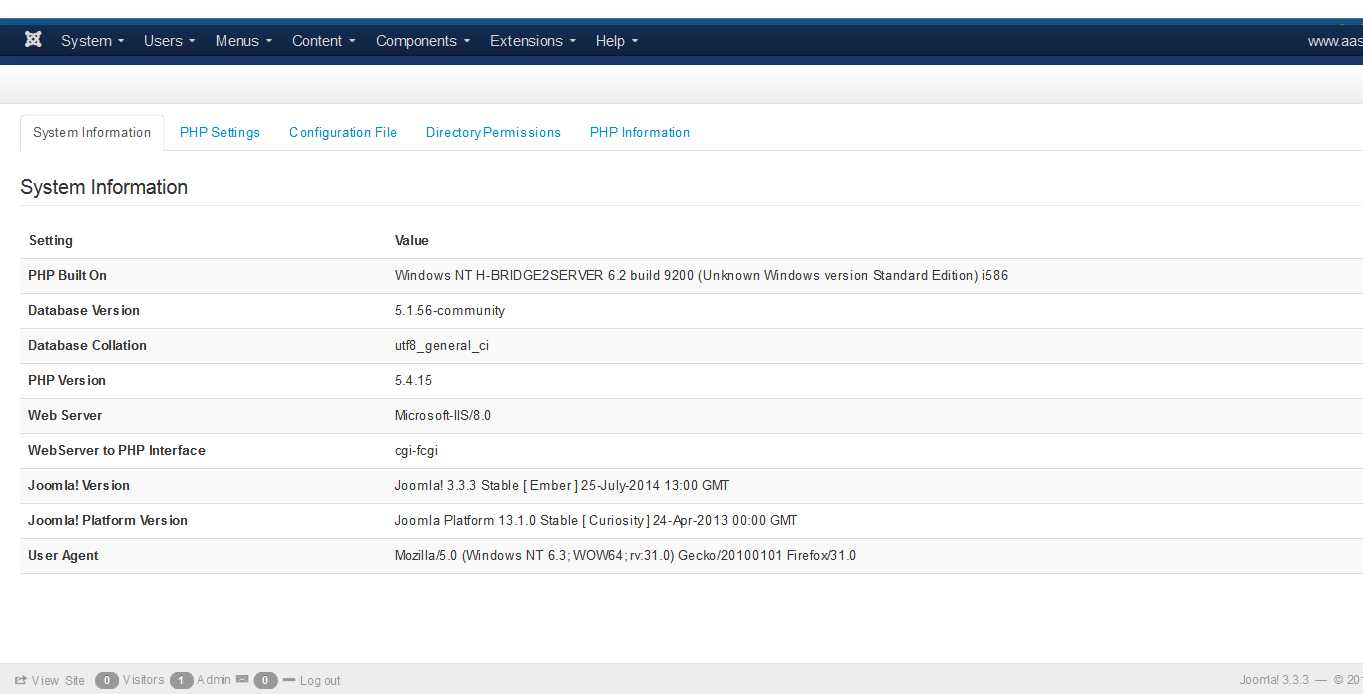The height and width of the screenshot is (694, 1363).
Task: Click the Log out link
Action: click(320, 680)
